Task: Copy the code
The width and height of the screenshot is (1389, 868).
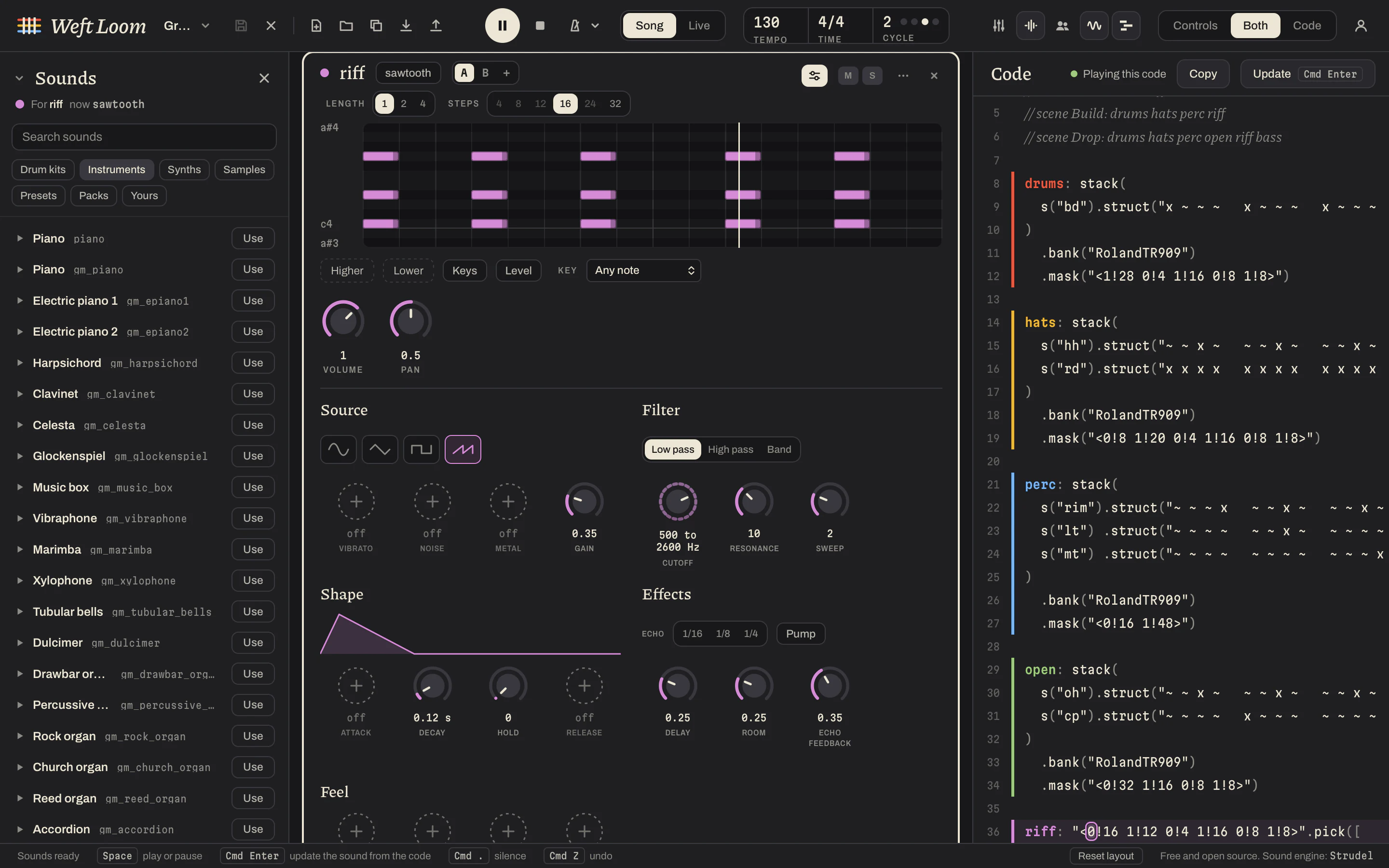Action: pyautogui.click(x=1203, y=73)
